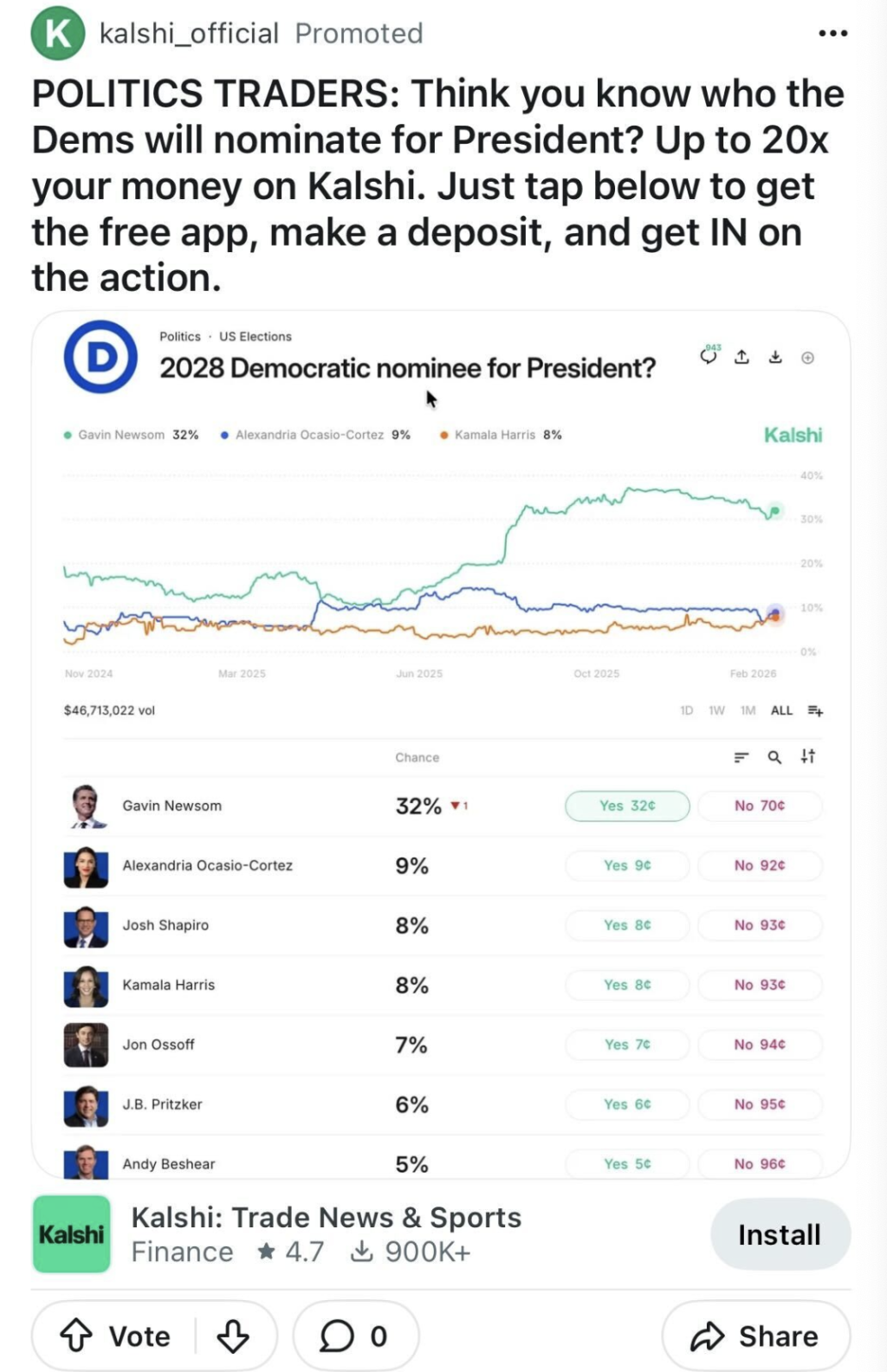The image size is (887, 1372).
Task: Select Yes 9¢ for Alexandria Ocasio-Cortez
Action: point(627,865)
